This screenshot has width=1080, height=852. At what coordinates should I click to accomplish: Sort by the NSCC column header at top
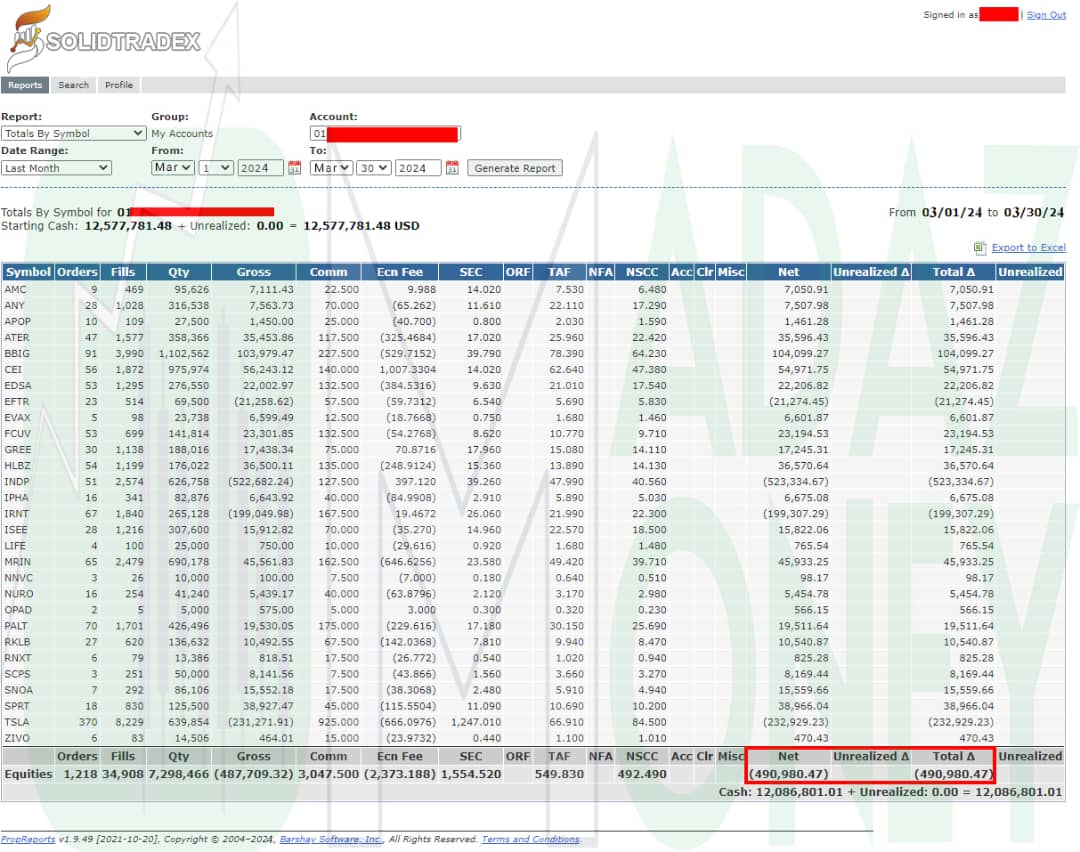click(x=641, y=272)
